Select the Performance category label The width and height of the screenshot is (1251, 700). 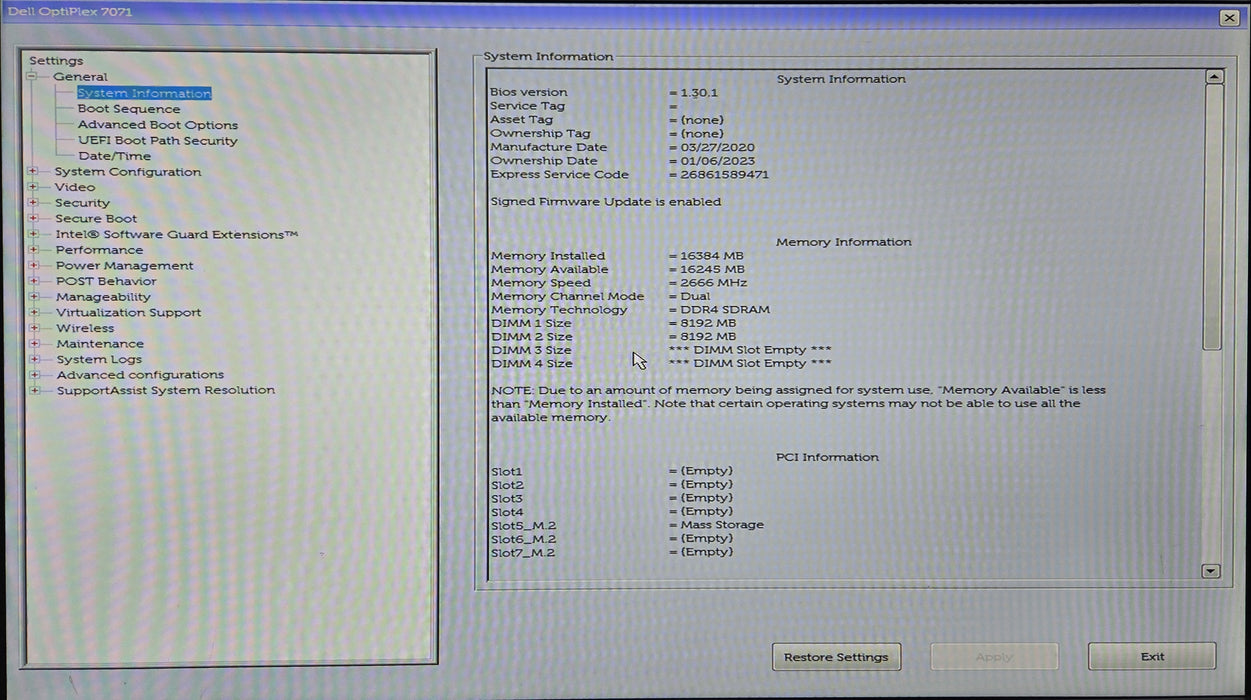click(99, 250)
